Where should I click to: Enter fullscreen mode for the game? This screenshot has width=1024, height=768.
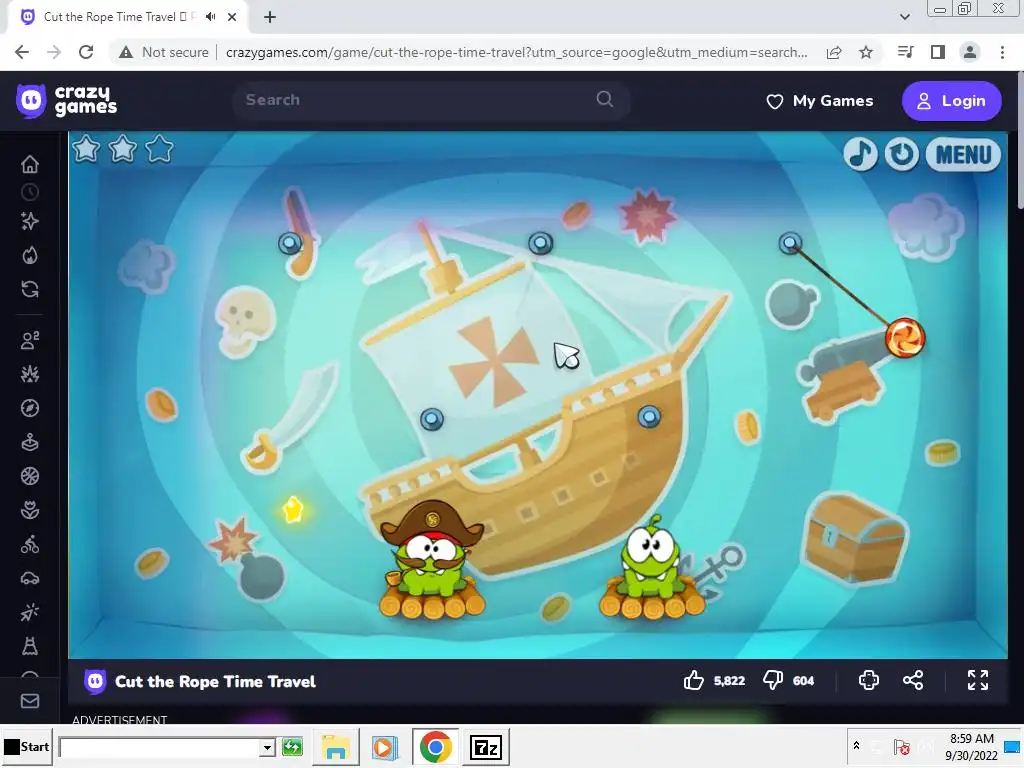978,680
